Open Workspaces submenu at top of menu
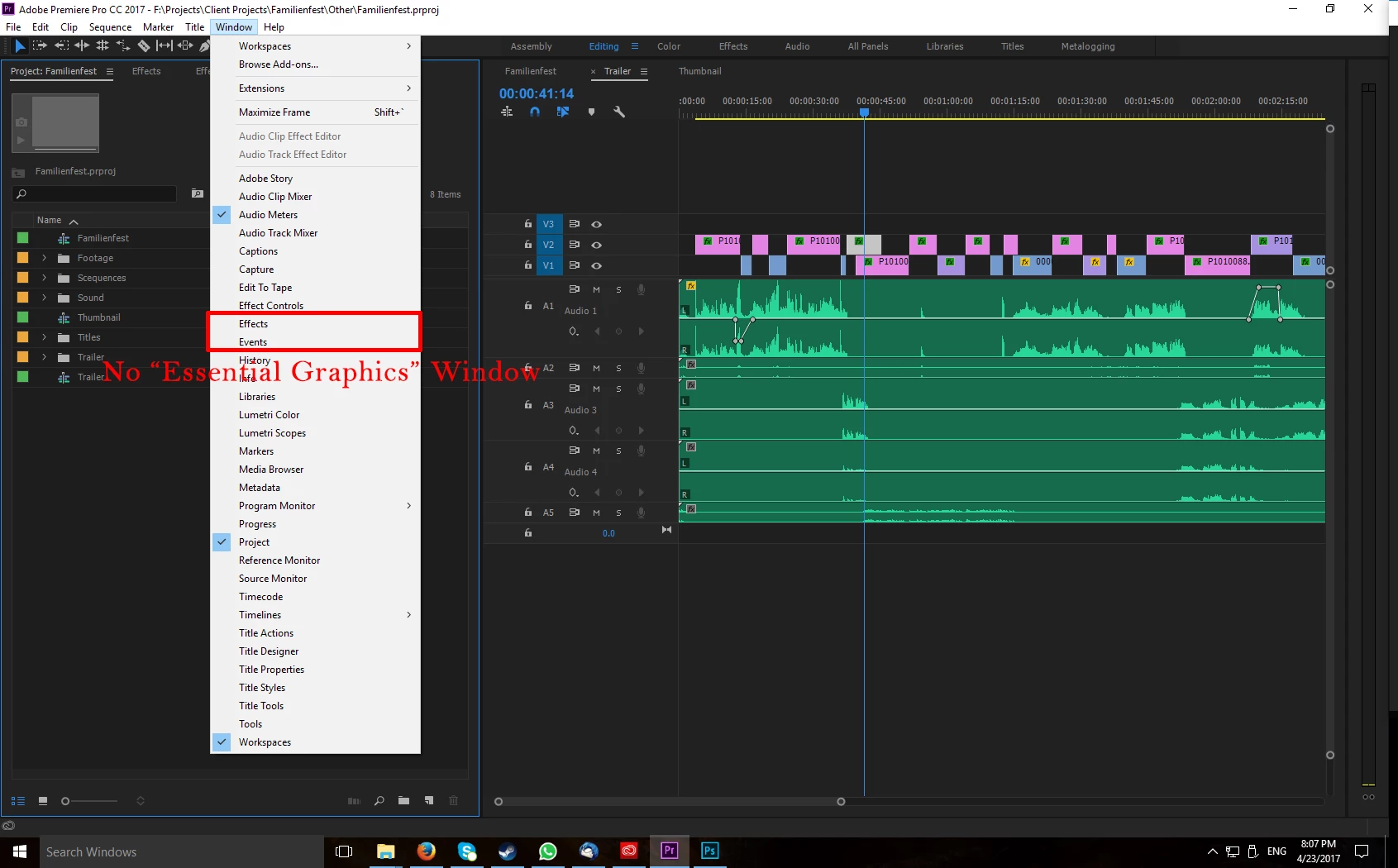Viewport: 1398px width, 868px height. point(316,46)
